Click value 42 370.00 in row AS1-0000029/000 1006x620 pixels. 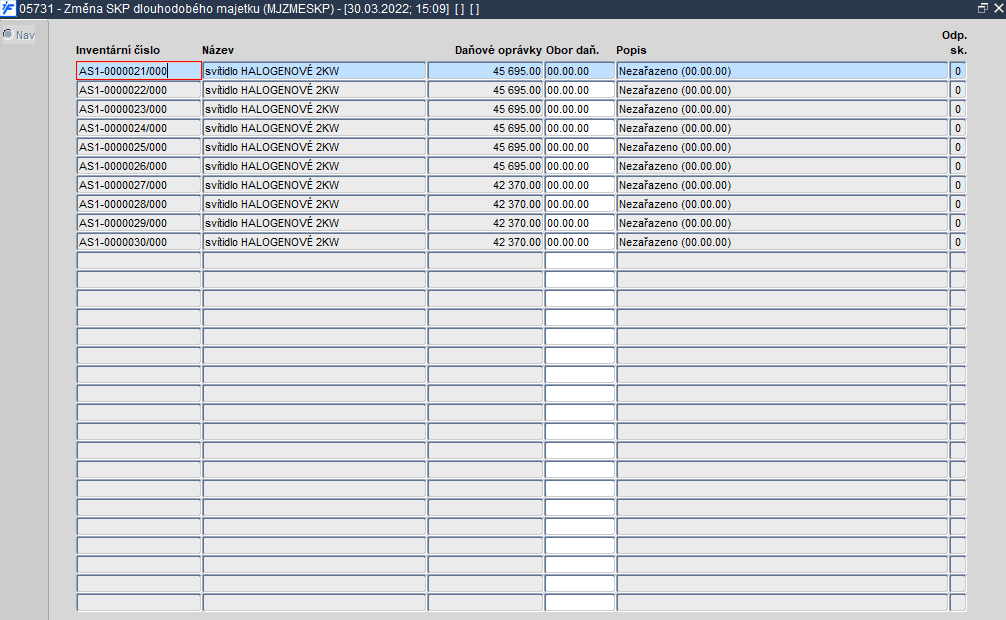pos(485,223)
